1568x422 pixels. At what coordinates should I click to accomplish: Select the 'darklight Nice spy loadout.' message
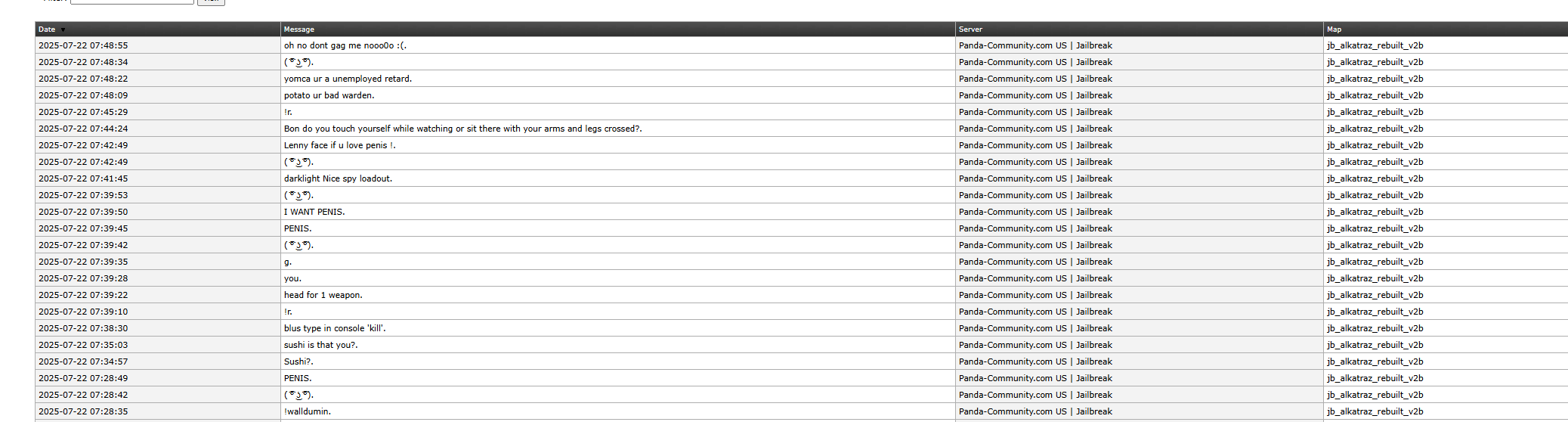click(x=338, y=178)
